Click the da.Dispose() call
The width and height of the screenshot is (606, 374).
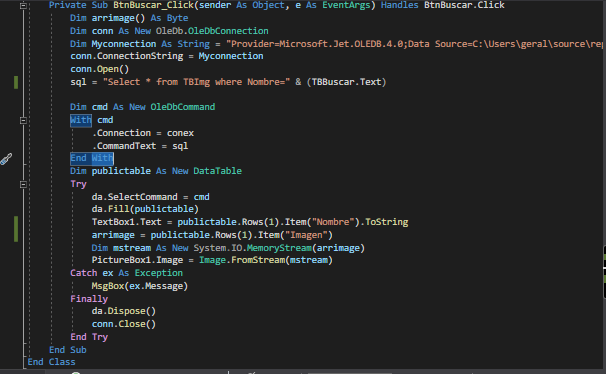(124, 311)
